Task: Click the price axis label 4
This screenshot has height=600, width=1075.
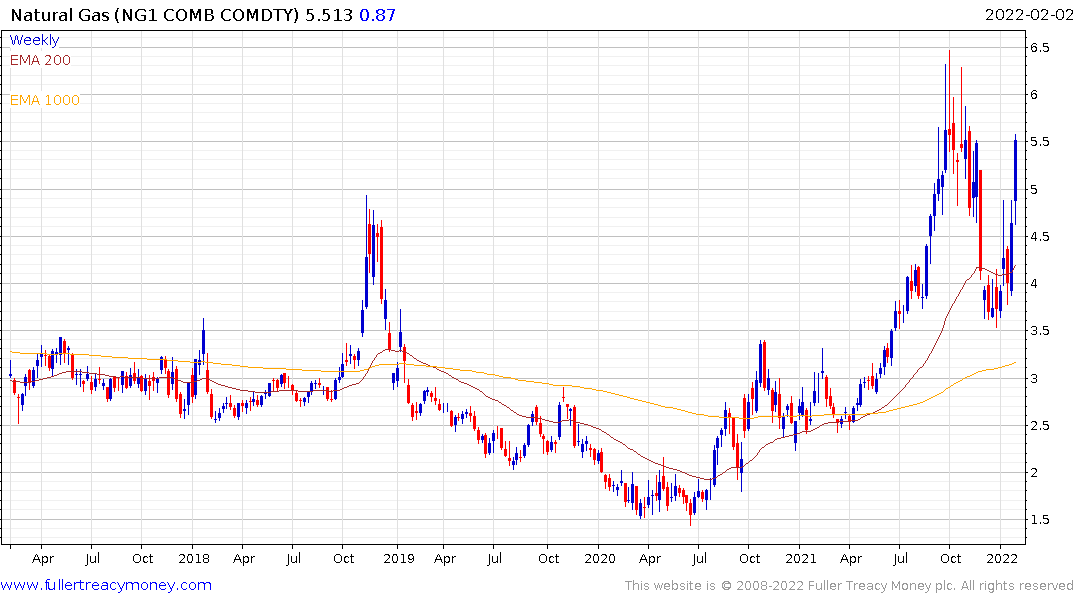Action: click(1034, 283)
